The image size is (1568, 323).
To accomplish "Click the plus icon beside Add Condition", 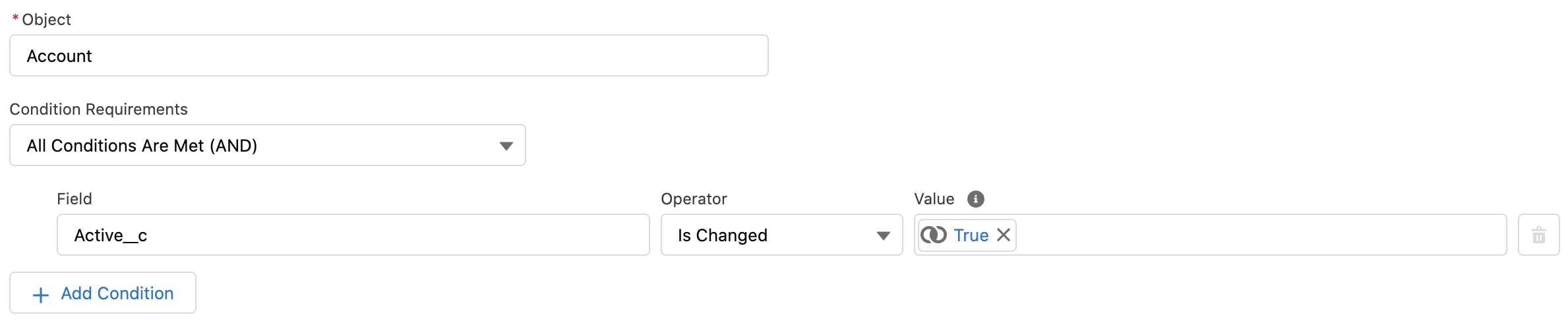I will click(41, 295).
